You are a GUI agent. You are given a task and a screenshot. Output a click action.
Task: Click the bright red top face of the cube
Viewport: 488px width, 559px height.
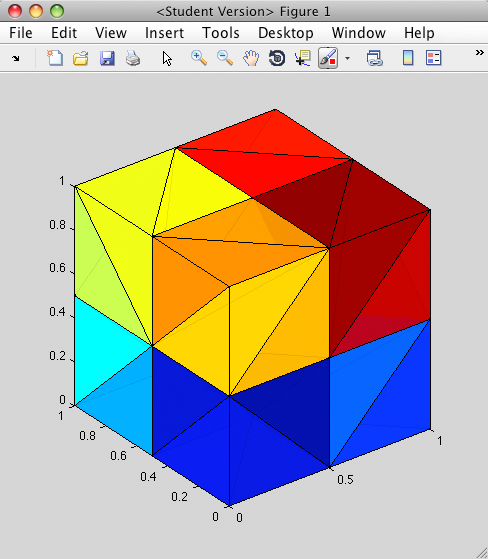pyautogui.click(x=264, y=153)
